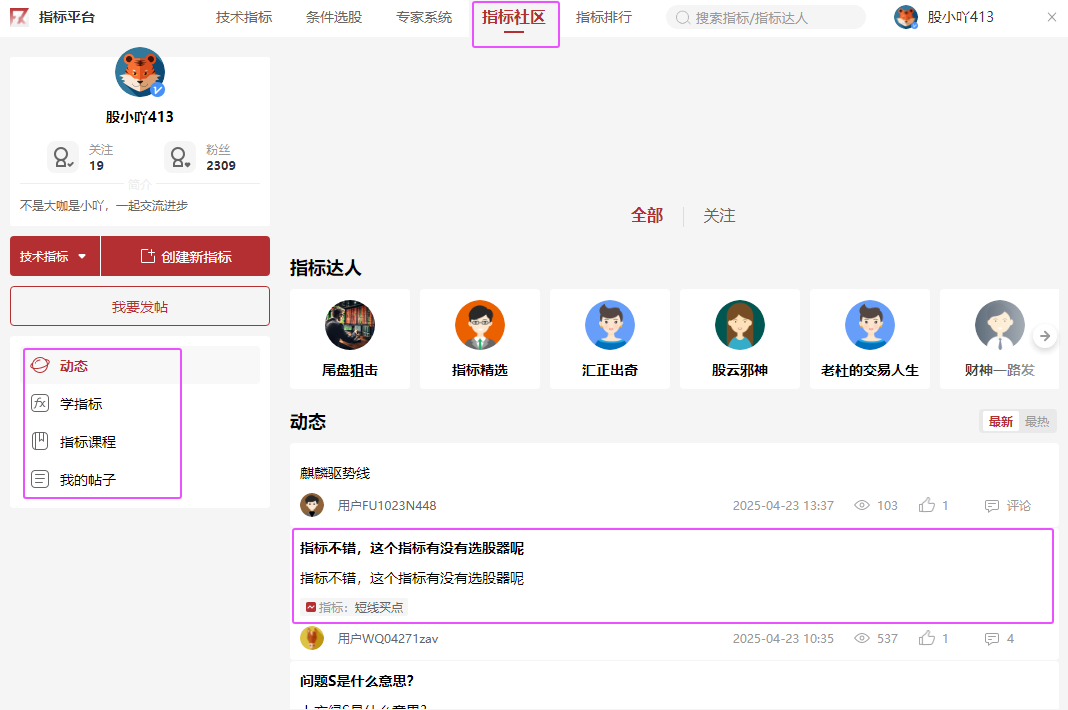Image resolution: width=1068 pixels, height=710 pixels.
Task: Click the 动态 planet icon in sidebar
Action: 40,366
